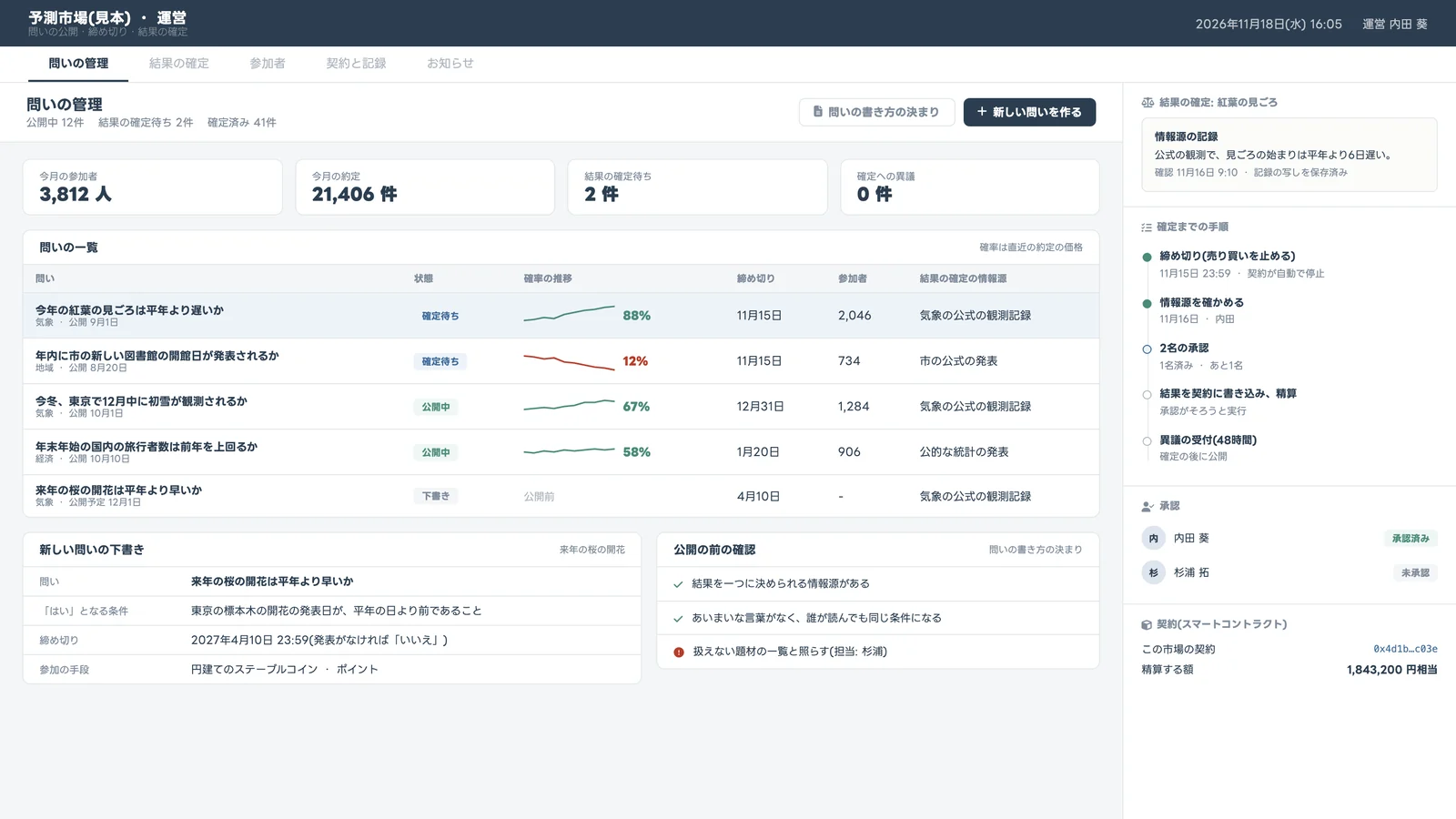Image resolution: width=1456 pixels, height=819 pixels.
Task: Click the checkmark beside 結果を一つに決められる情報源がある
Action: point(678,584)
